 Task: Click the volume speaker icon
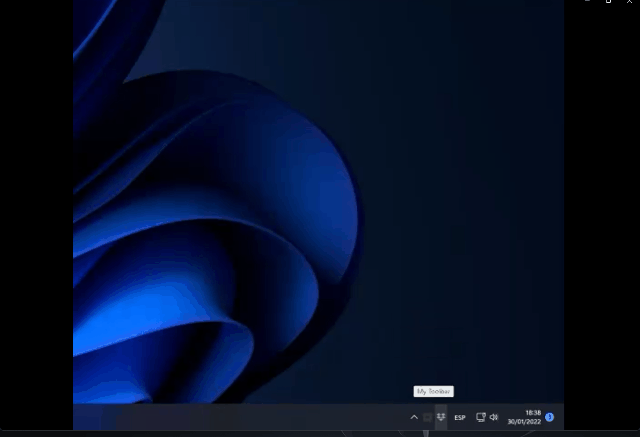[493, 417]
